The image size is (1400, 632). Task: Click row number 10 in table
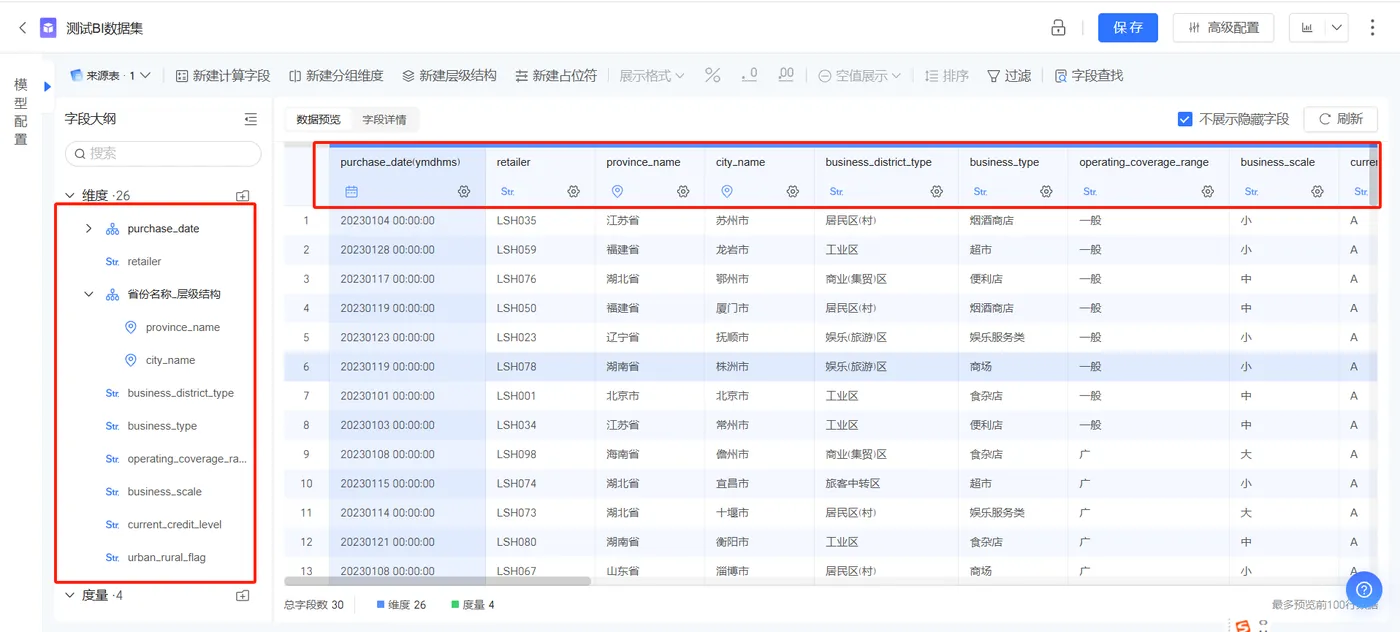click(x=306, y=484)
